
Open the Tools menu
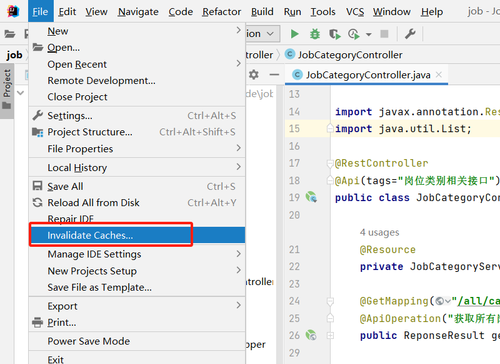tap(323, 12)
